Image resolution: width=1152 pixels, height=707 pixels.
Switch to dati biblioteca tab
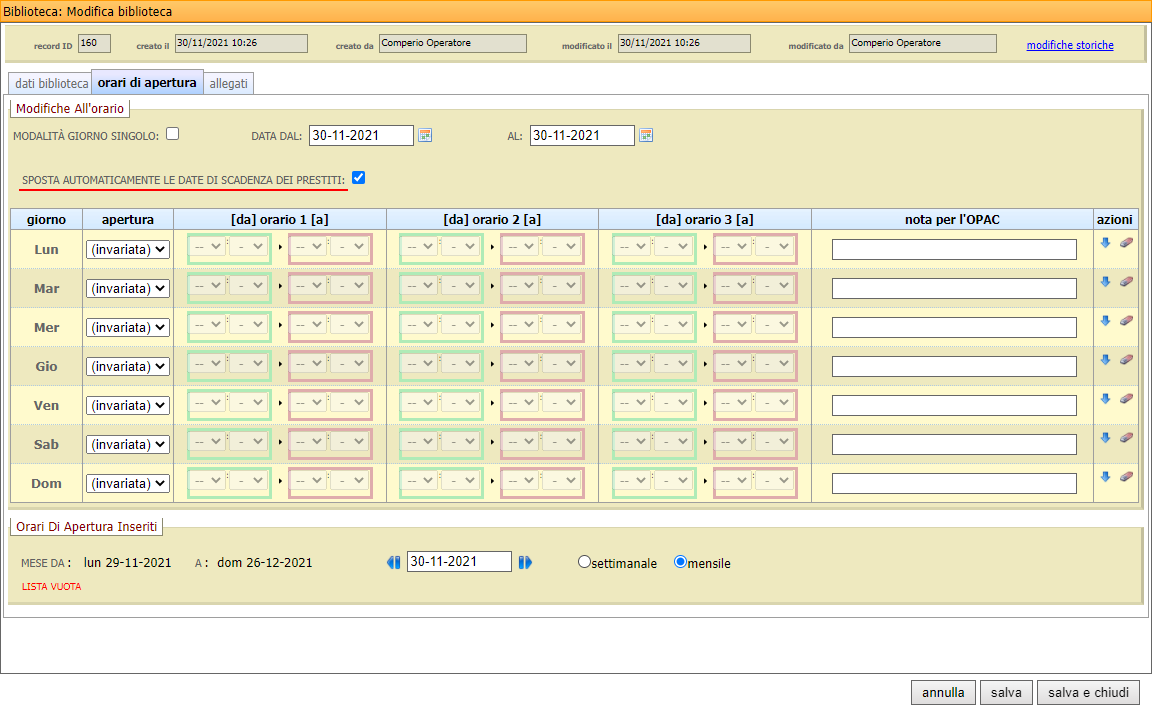coord(50,83)
